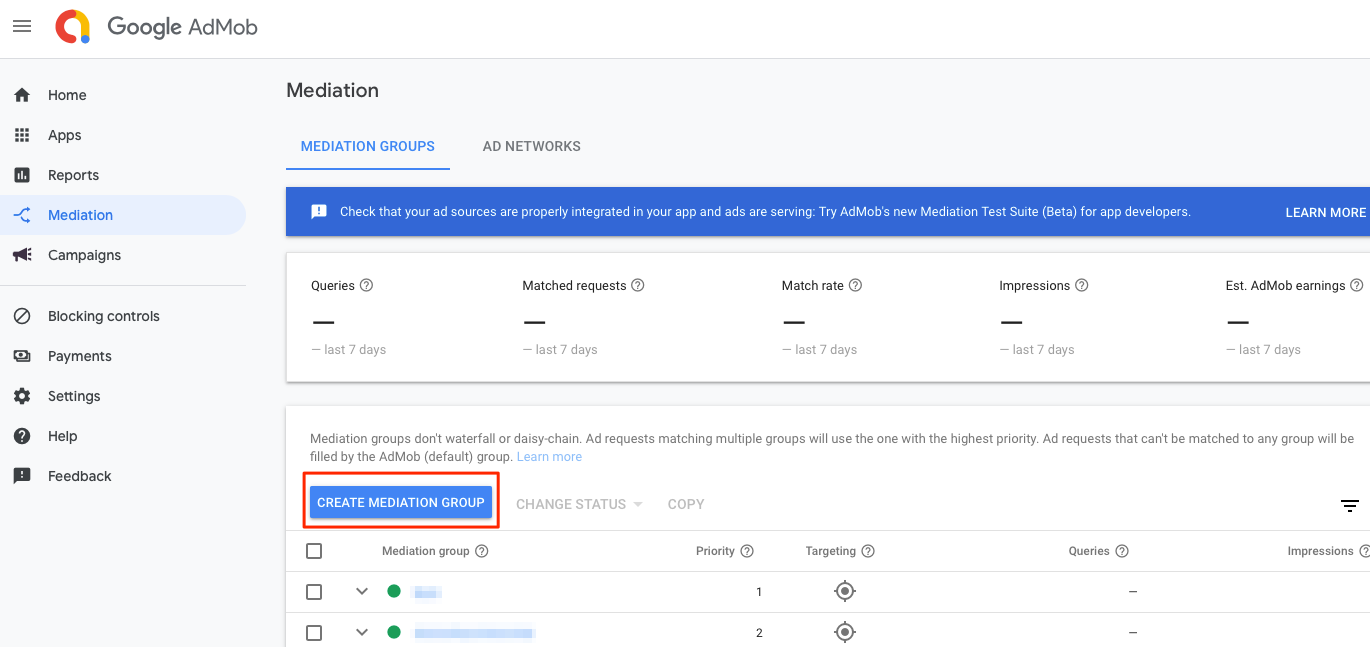The height and width of the screenshot is (647, 1370).
Task: Click the Google AdMob logo
Action: click(157, 27)
